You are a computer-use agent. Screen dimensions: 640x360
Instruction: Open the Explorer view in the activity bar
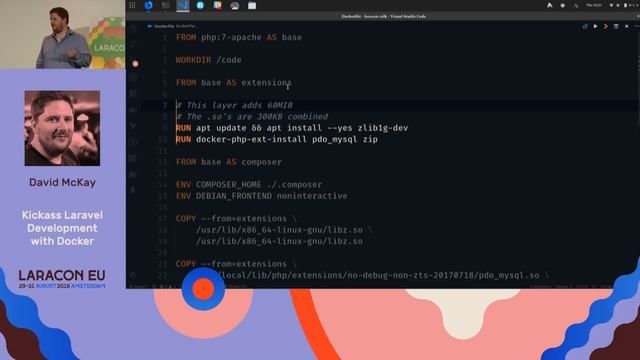click(133, 29)
